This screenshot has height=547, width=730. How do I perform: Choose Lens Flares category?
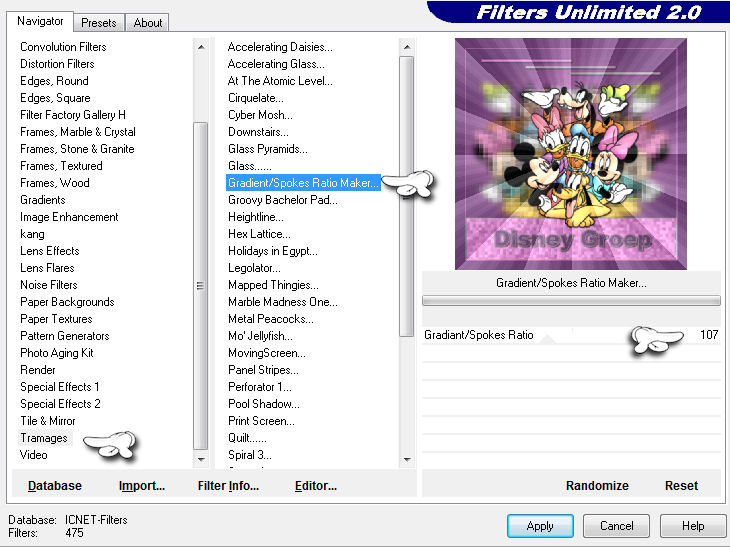(47, 268)
